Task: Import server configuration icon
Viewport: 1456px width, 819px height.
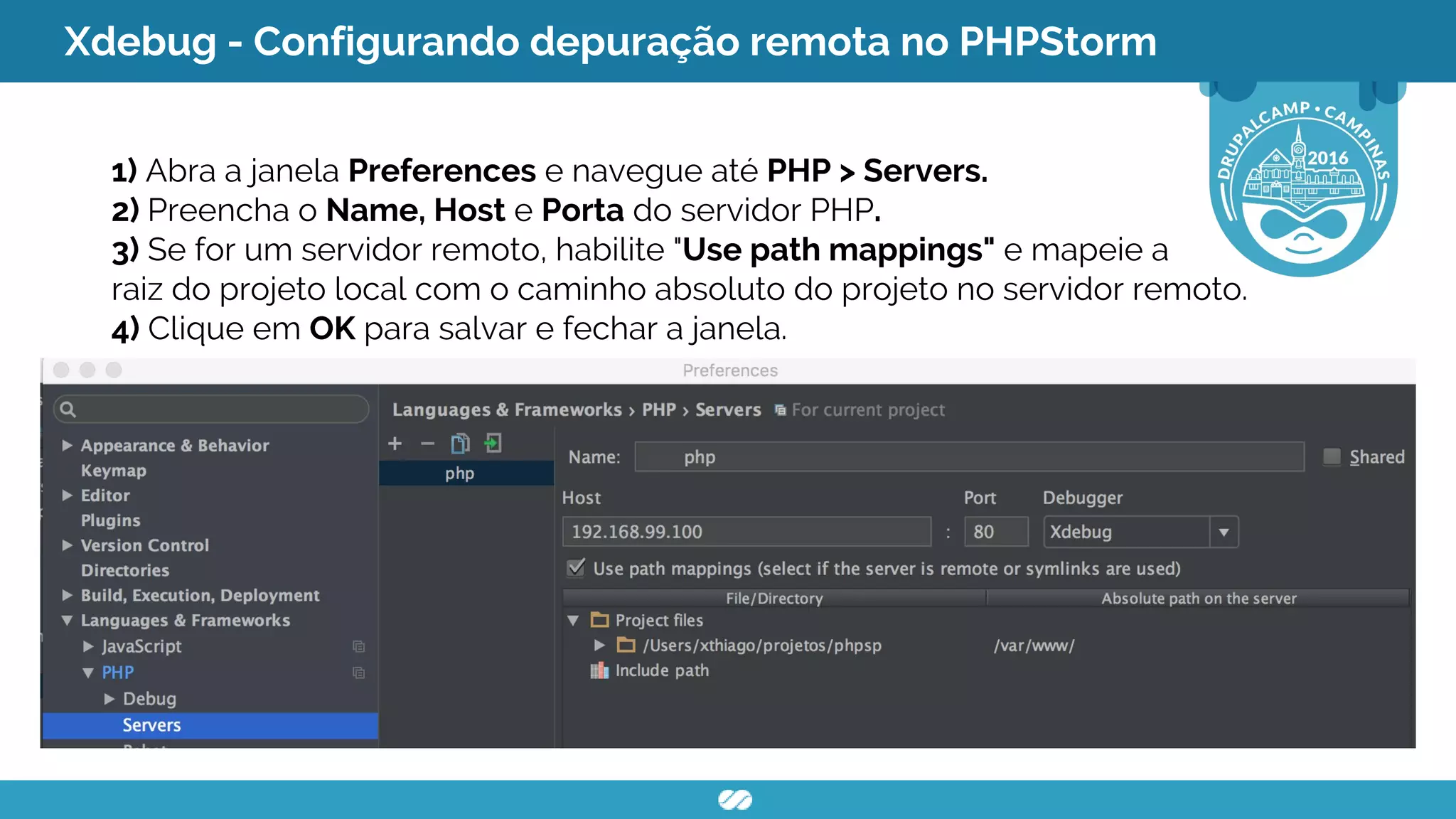Action: [x=493, y=444]
